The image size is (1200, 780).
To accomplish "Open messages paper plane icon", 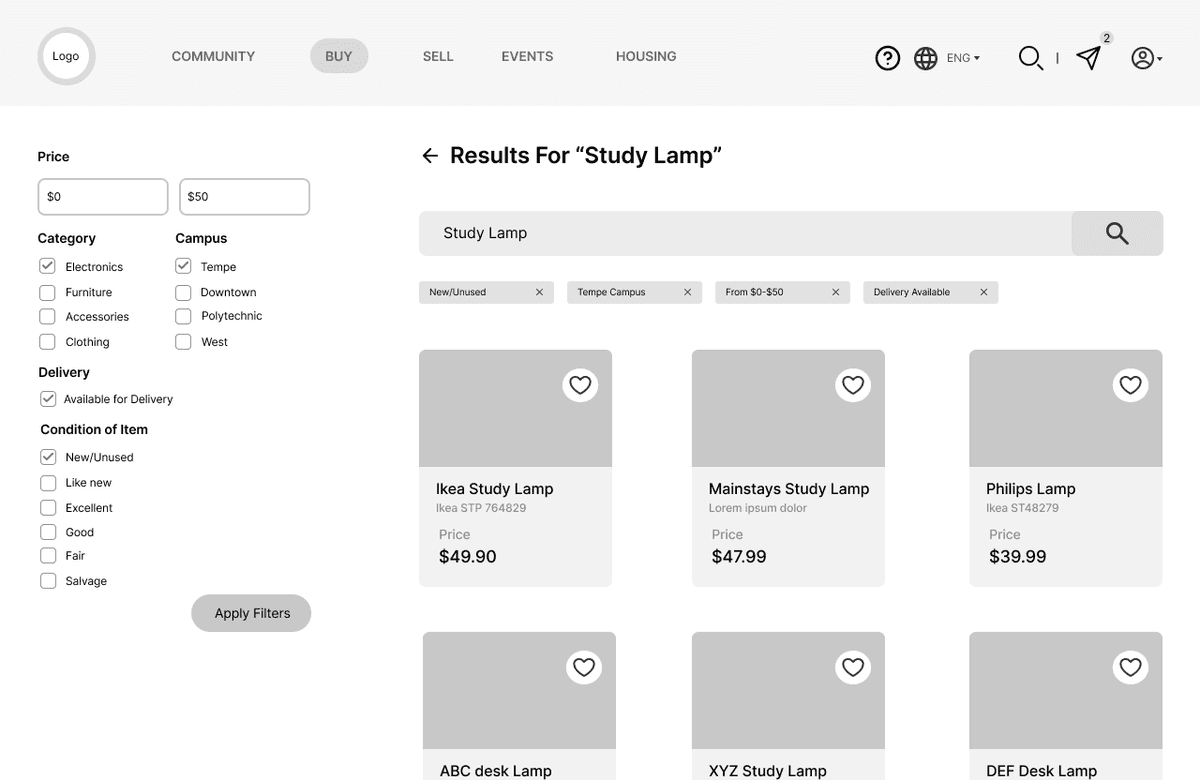I will pyautogui.click(x=1089, y=58).
